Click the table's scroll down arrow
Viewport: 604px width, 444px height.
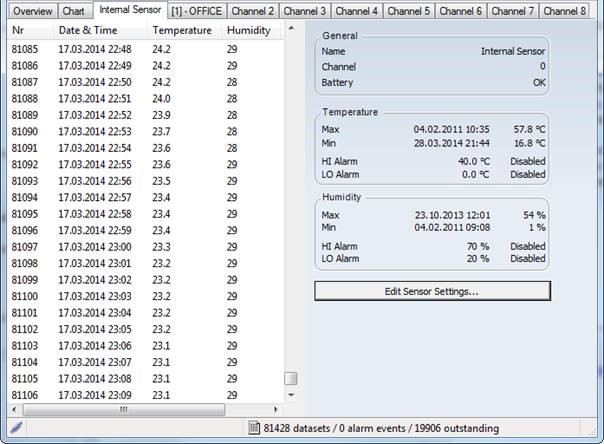291,395
